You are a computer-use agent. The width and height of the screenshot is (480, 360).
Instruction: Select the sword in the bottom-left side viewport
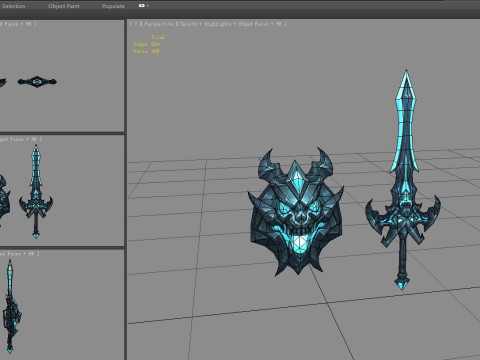point(11,307)
